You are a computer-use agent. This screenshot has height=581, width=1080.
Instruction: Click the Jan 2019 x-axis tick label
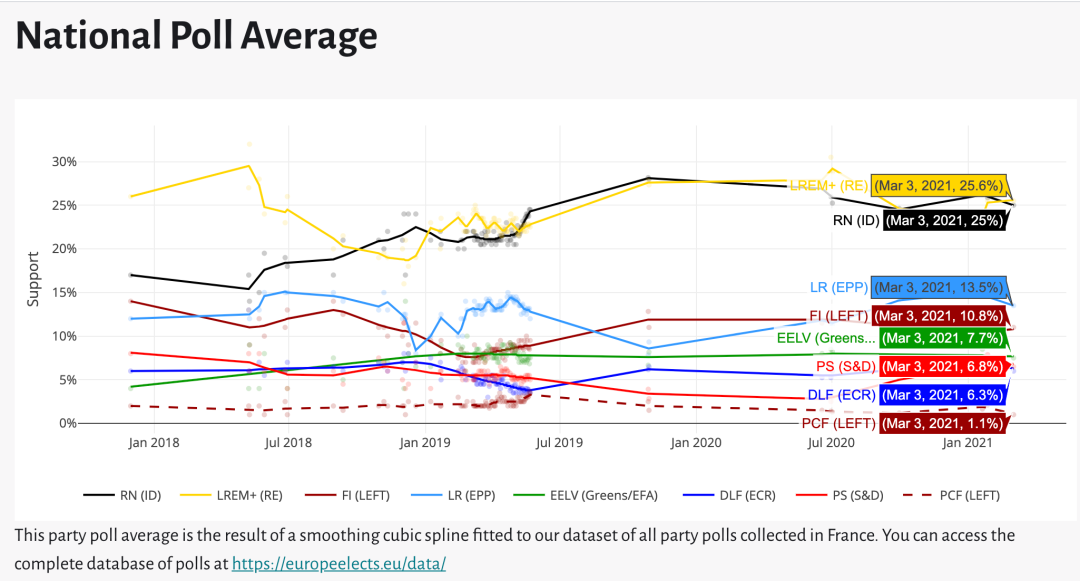click(424, 442)
